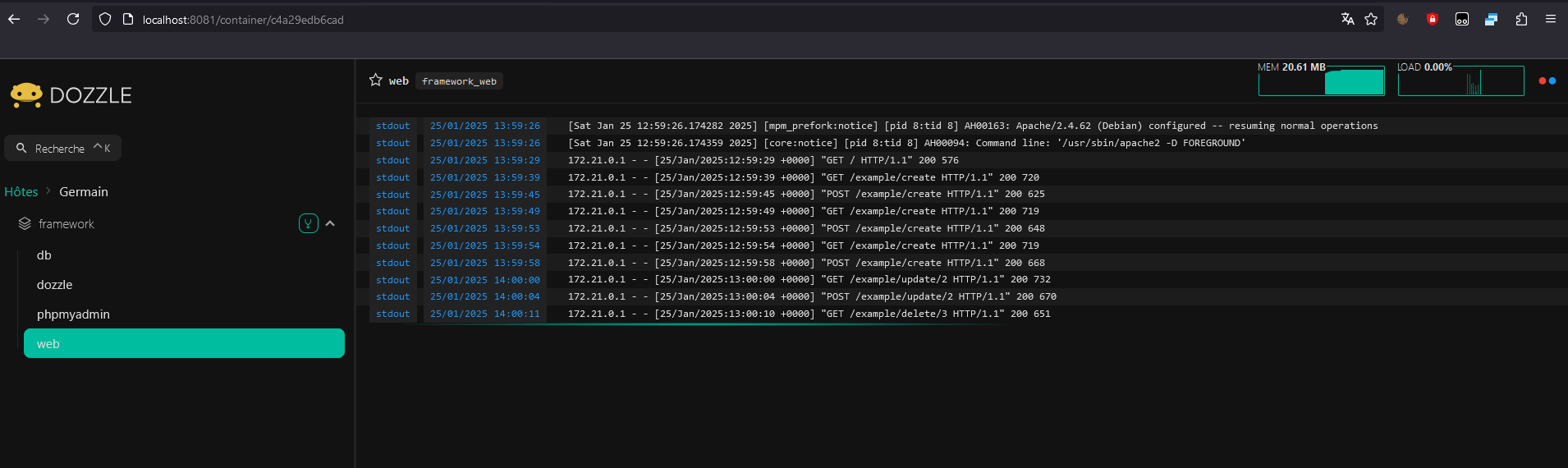Bookmark this page with star icon
This screenshot has height=468, width=1568.
pyautogui.click(x=1371, y=19)
